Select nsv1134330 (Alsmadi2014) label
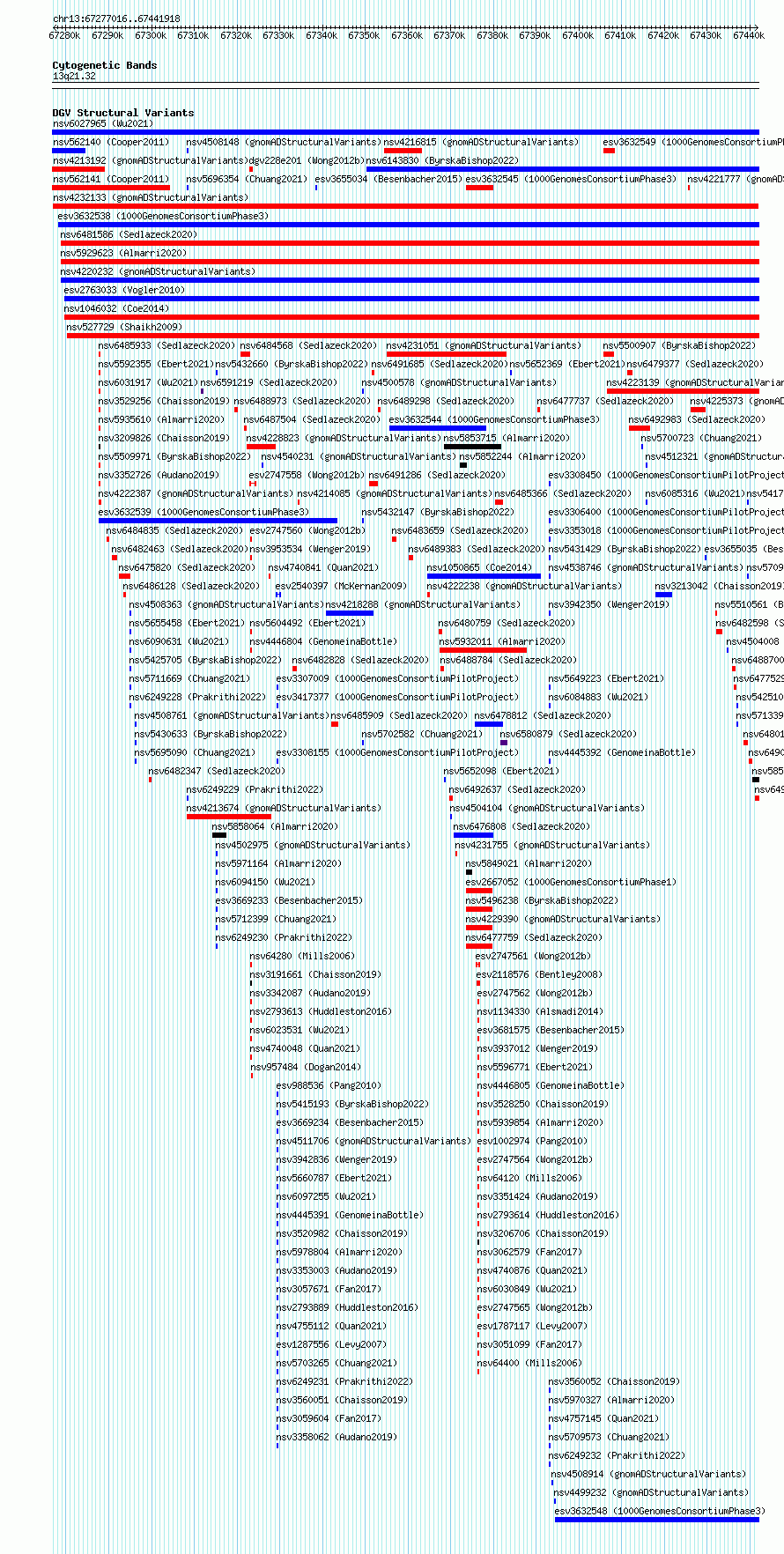The height and width of the screenshot is (1554, 784). [541, 1011]
